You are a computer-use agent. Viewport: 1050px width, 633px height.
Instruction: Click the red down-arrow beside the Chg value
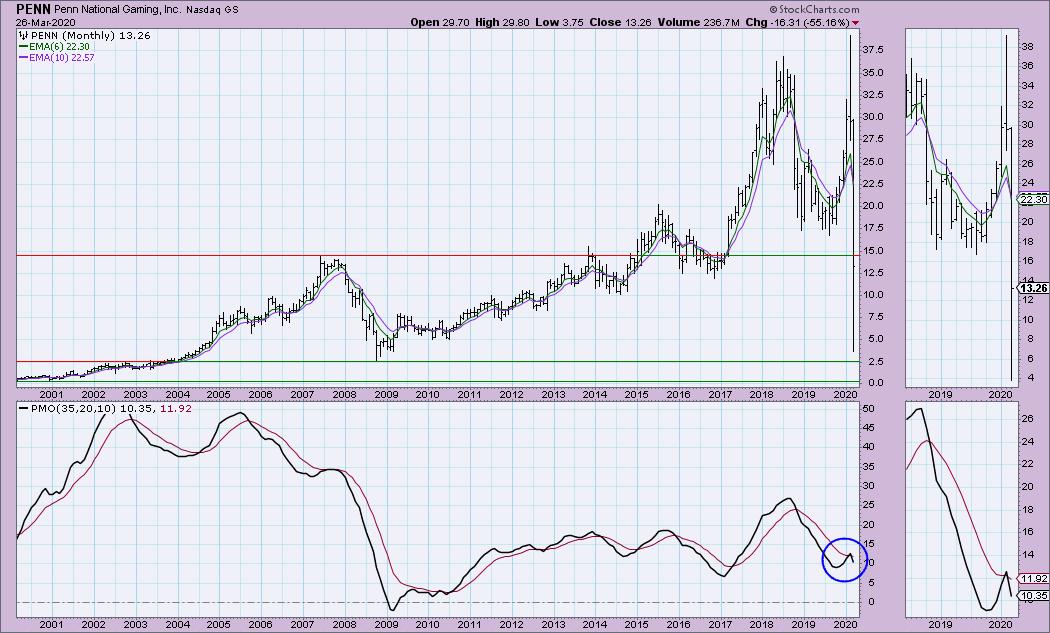tap(855, 23)
